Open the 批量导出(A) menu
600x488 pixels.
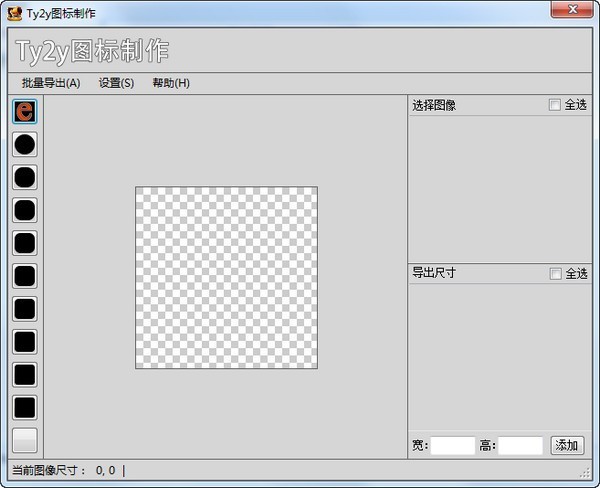[x=51, y=83]
